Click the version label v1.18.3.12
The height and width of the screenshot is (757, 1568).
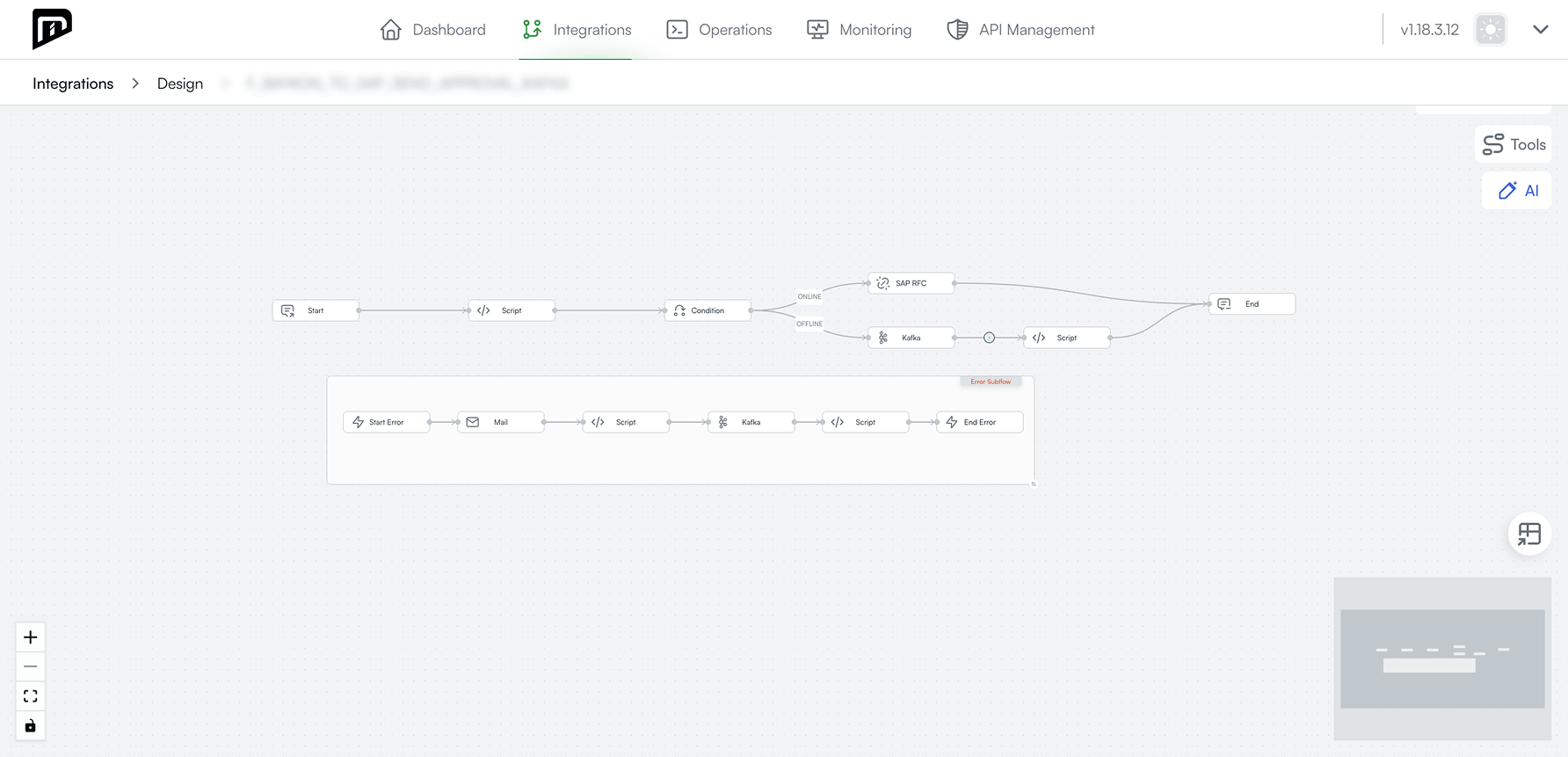[1430, 30]
